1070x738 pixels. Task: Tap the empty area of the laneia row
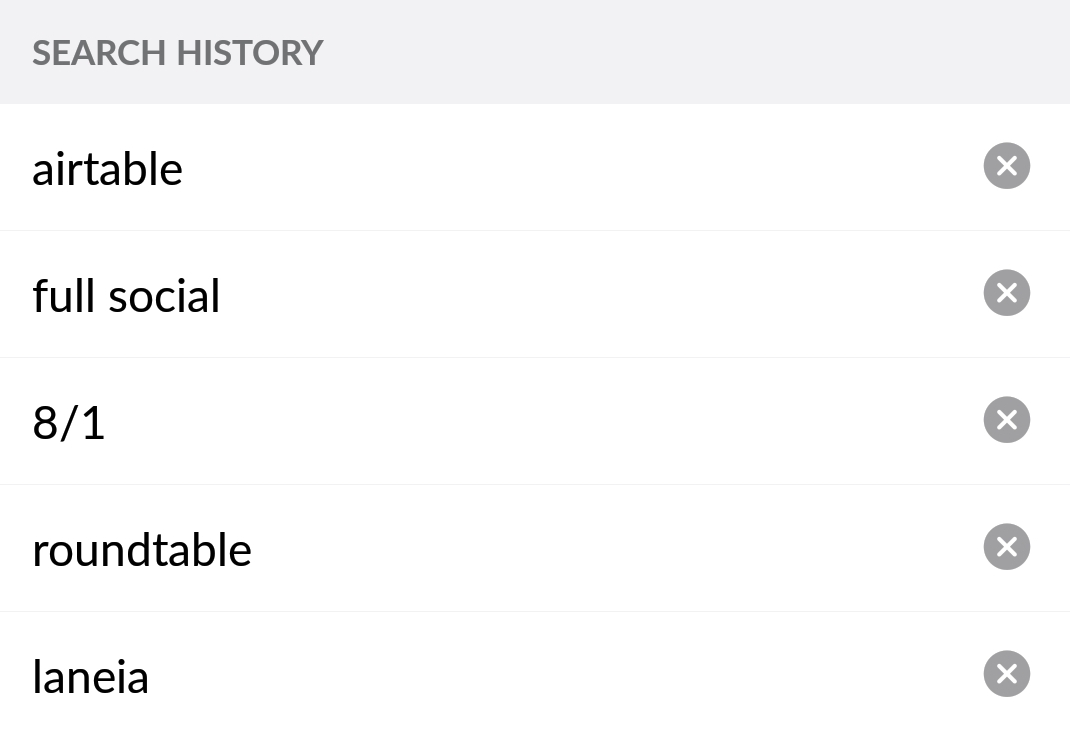[566, 675]
